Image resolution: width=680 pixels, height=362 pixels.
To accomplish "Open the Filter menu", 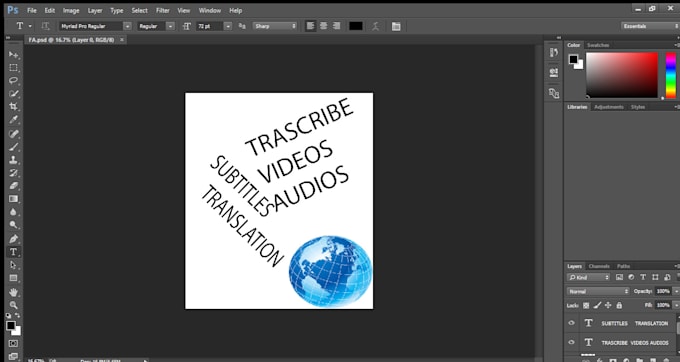I will click(163, 10).
